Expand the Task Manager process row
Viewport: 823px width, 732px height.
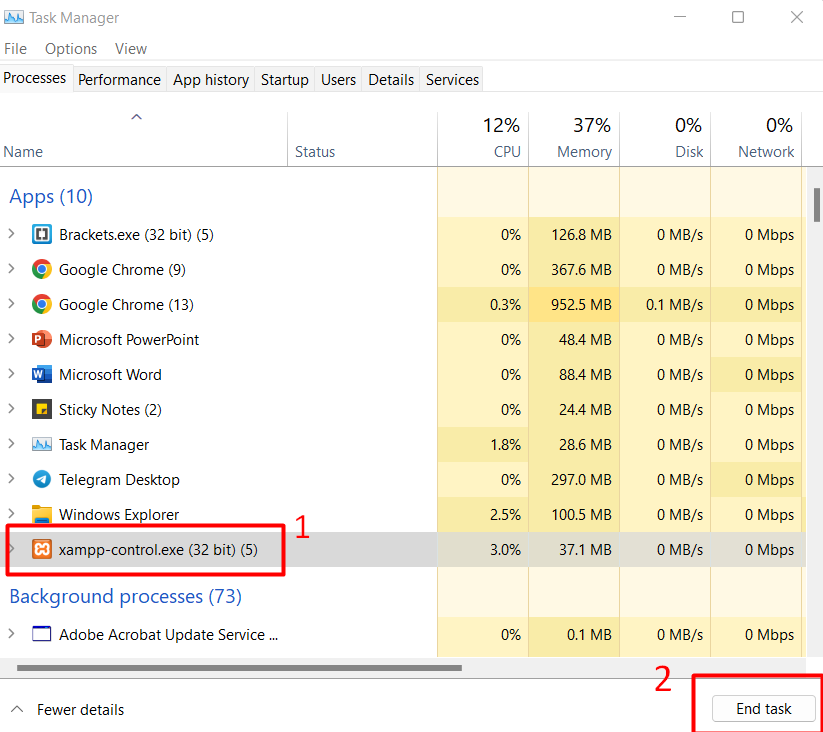(12, 444)
